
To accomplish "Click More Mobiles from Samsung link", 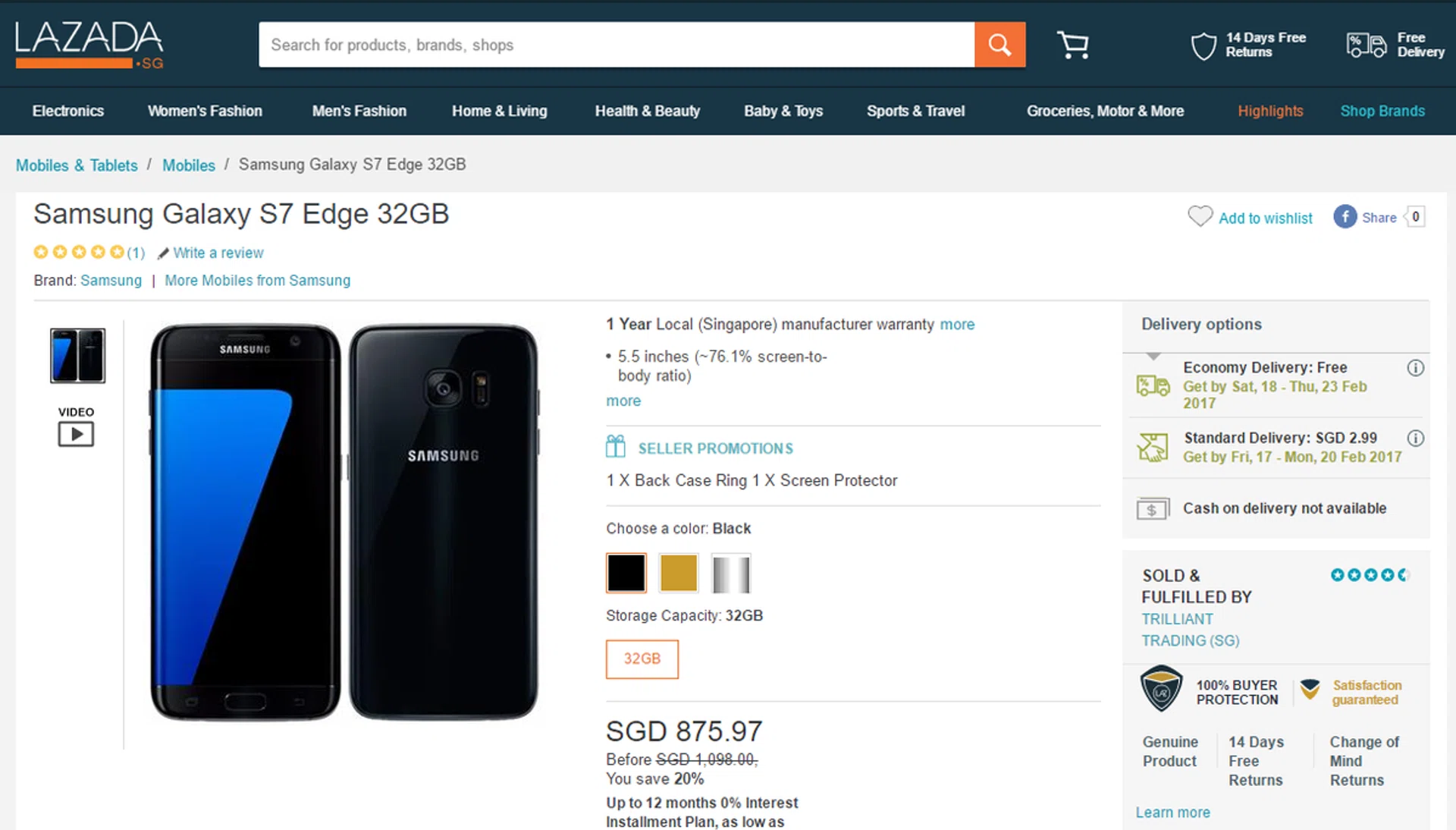I will click(x=257, y=281).
